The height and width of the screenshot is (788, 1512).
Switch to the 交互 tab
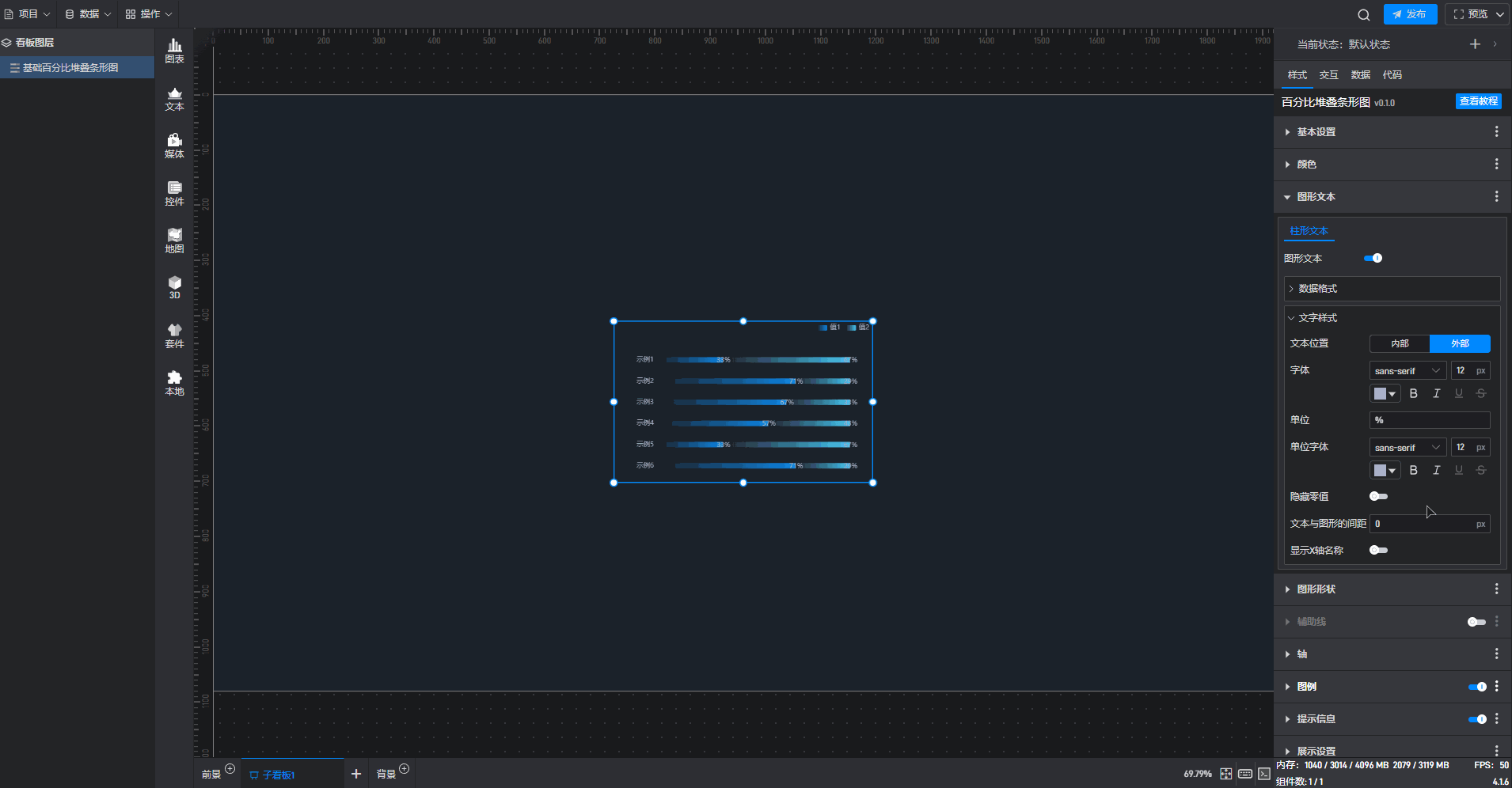[x=1328, y=75]
